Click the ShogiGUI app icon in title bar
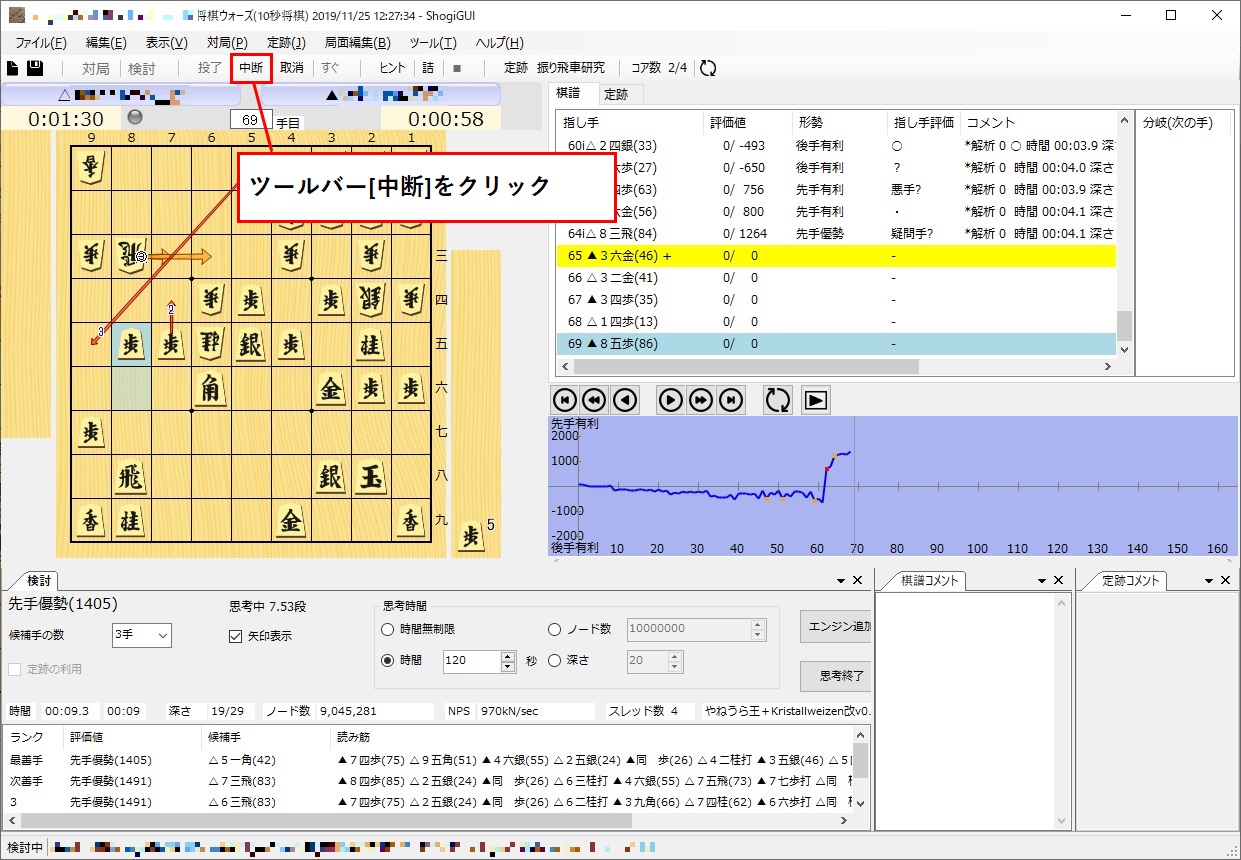Image resolution: width=1241 pixels, height=860 pixels. [16, 15]
